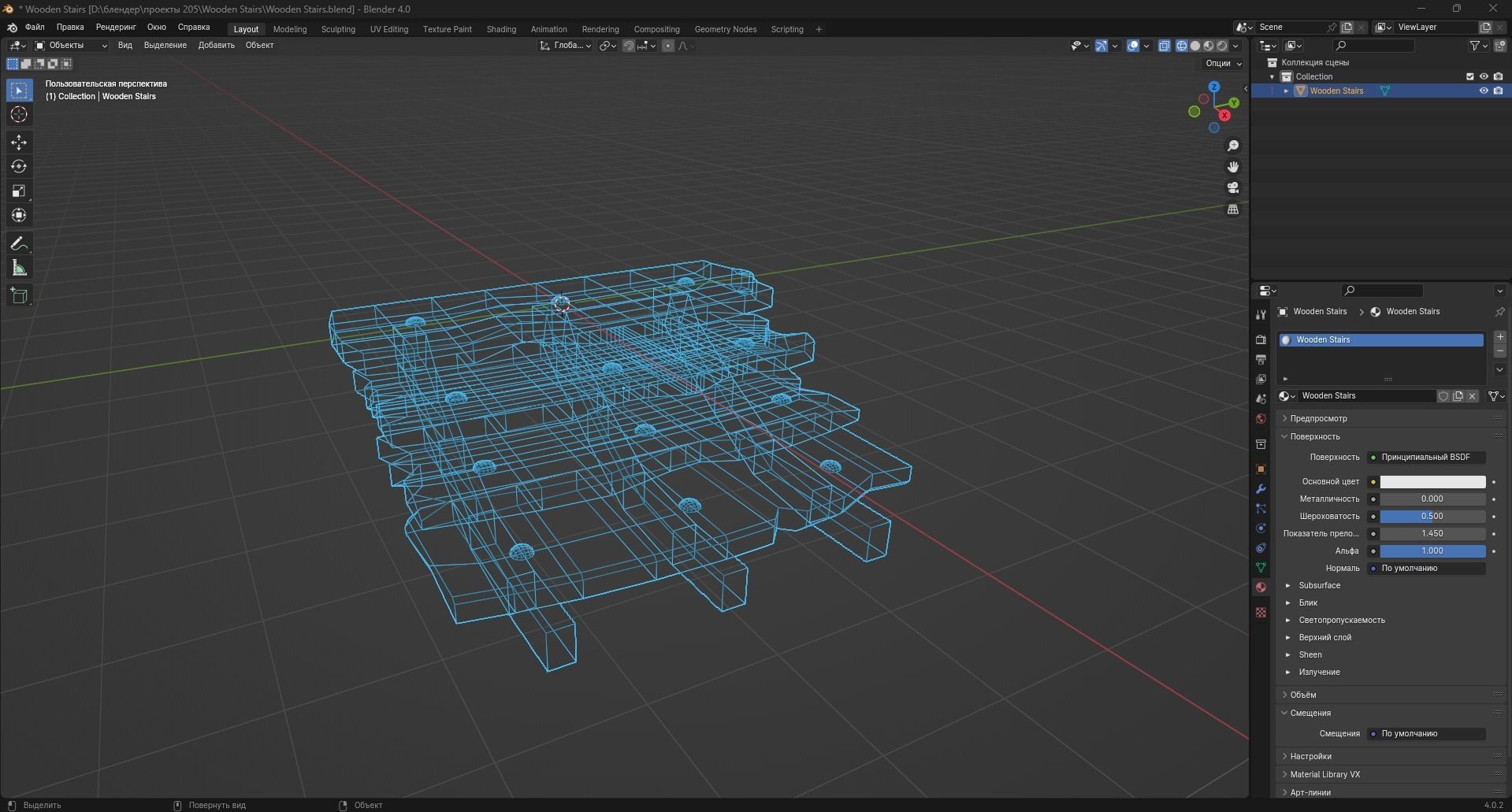Disable Wooden Stairs in renders
The height and width of the screenshot is (812, 1512).
[x=1498, y=91]
